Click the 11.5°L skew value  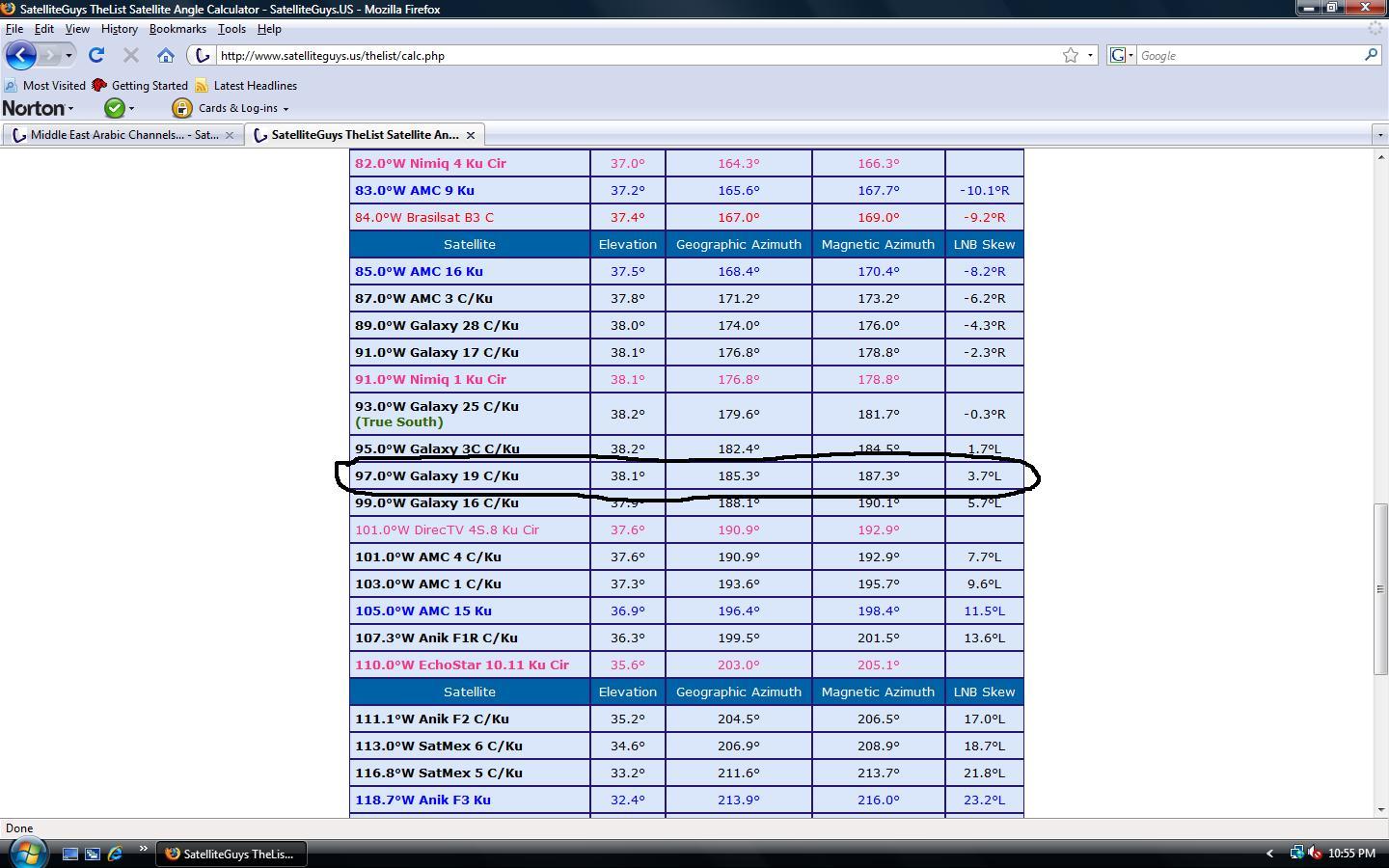tap(984, 610)
